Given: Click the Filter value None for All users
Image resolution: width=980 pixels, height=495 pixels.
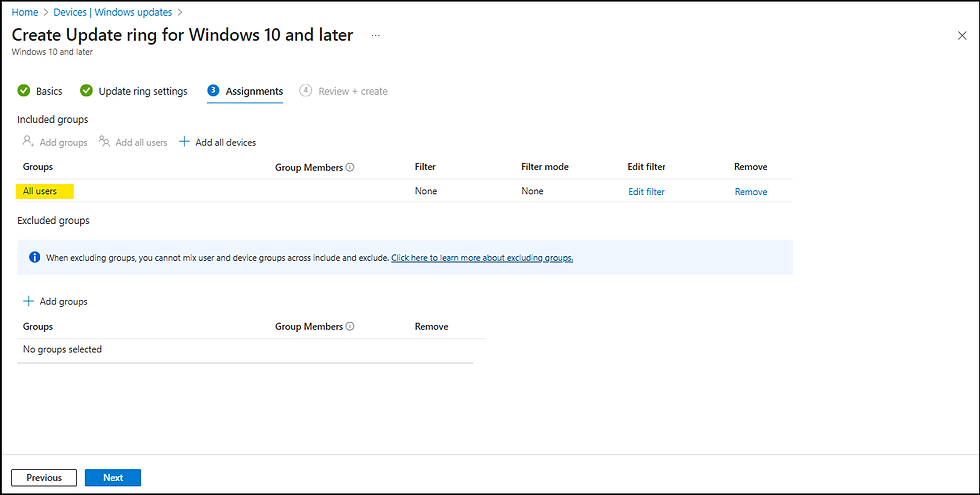Looking at the screenshot, I should click(426, 191).
